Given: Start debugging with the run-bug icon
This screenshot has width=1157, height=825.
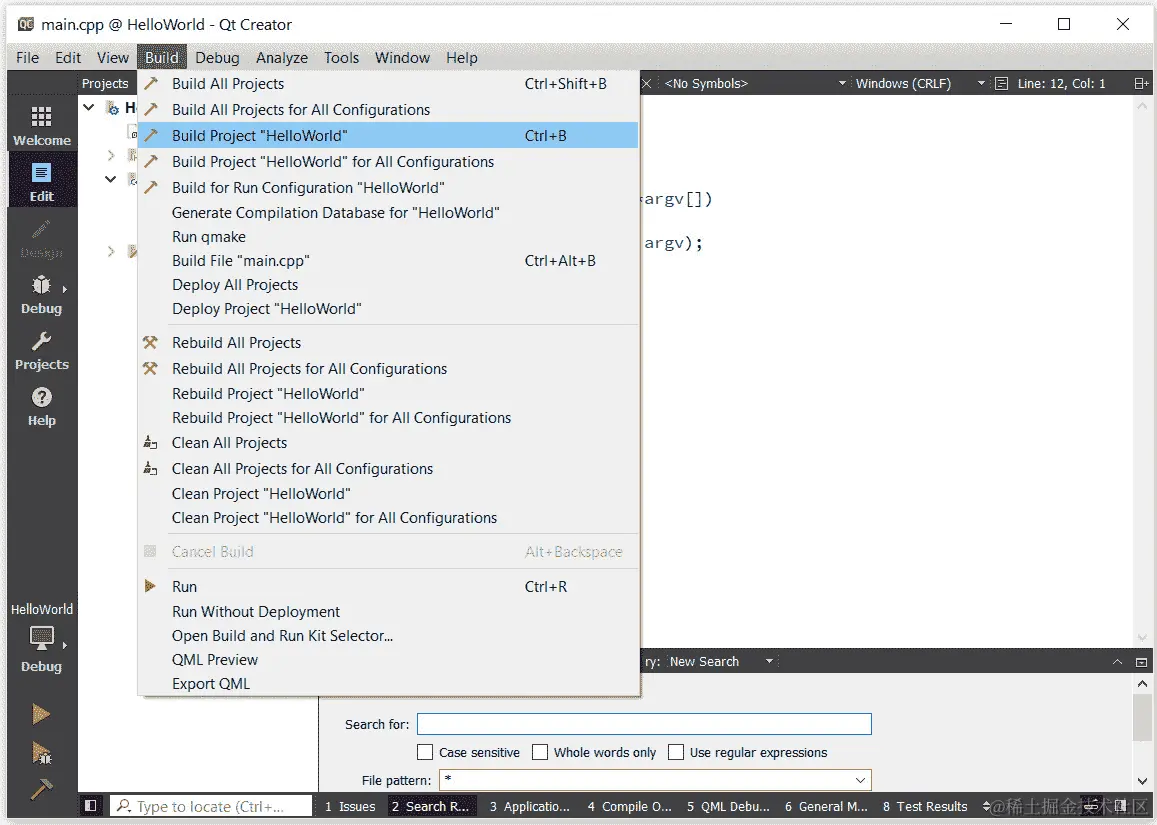Looking at the screenshot, I should (41, 753).
